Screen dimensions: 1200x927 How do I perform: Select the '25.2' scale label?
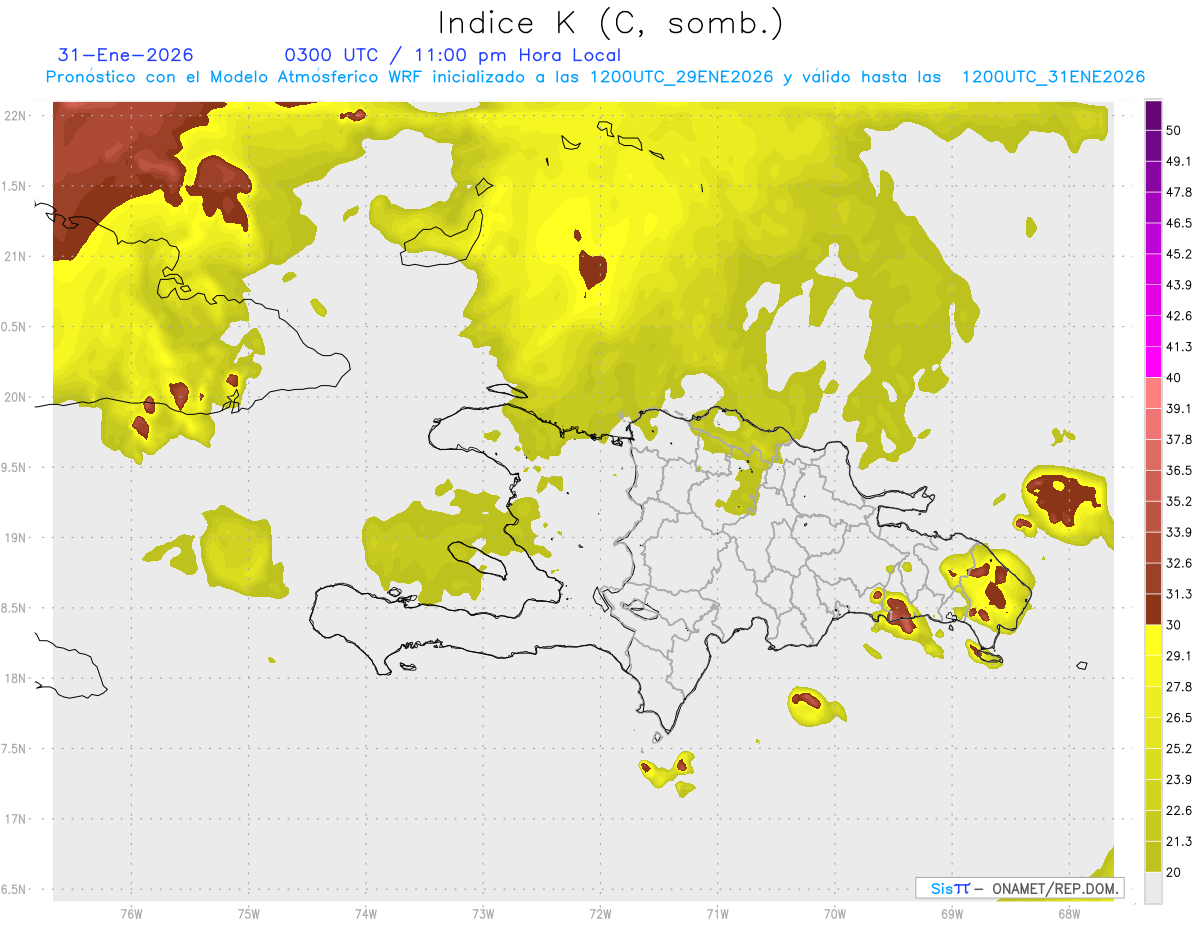tap(1179, 749)
